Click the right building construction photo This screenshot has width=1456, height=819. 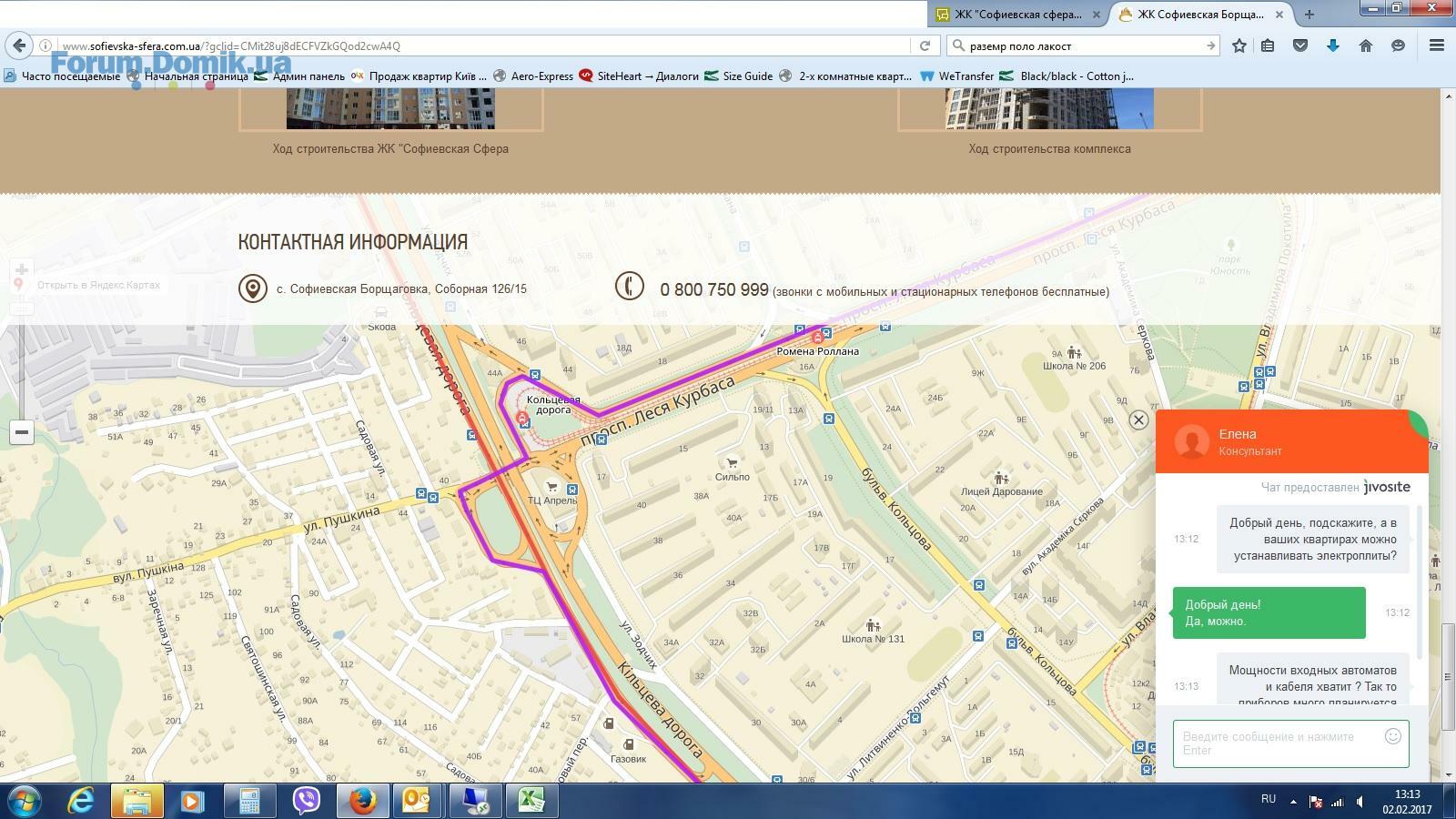click(1049, 108)
